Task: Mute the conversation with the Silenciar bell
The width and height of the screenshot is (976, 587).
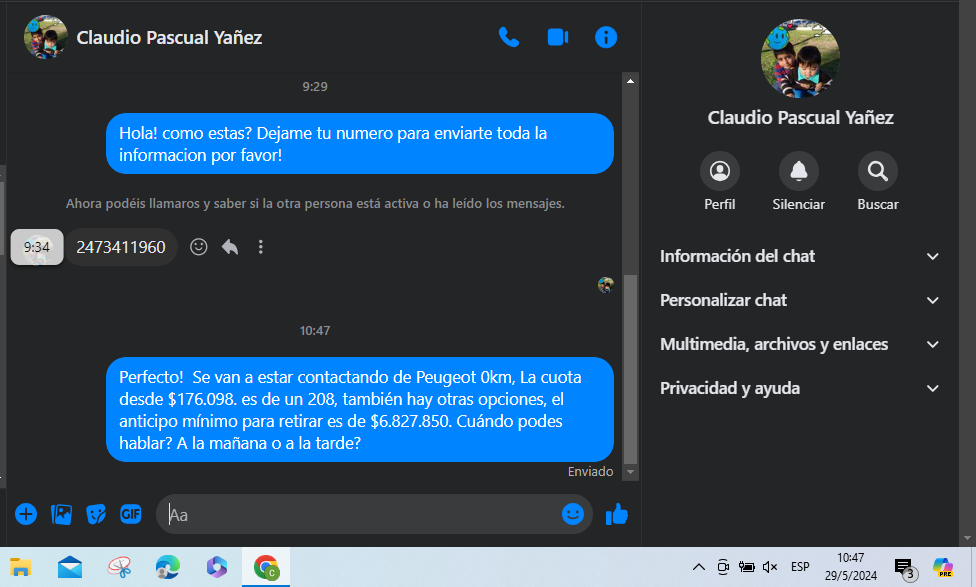Action: coord(799,171)
